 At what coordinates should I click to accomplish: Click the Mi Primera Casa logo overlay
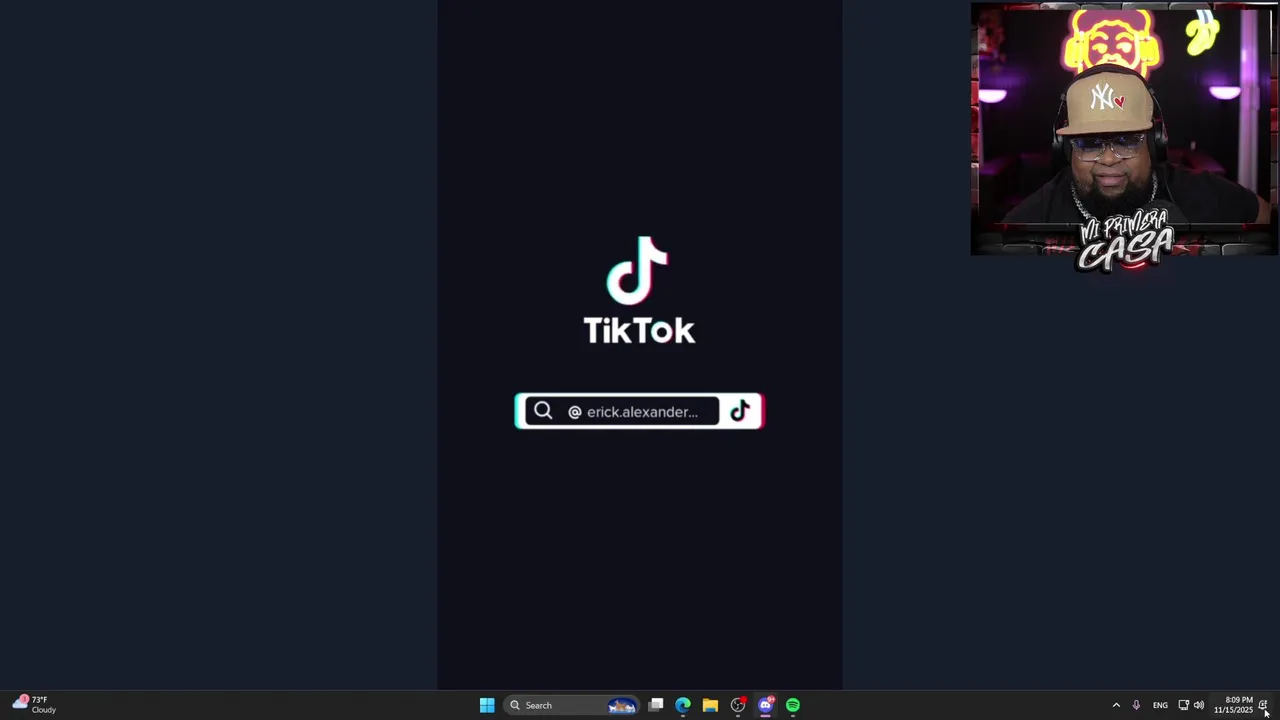(1125, 240)
